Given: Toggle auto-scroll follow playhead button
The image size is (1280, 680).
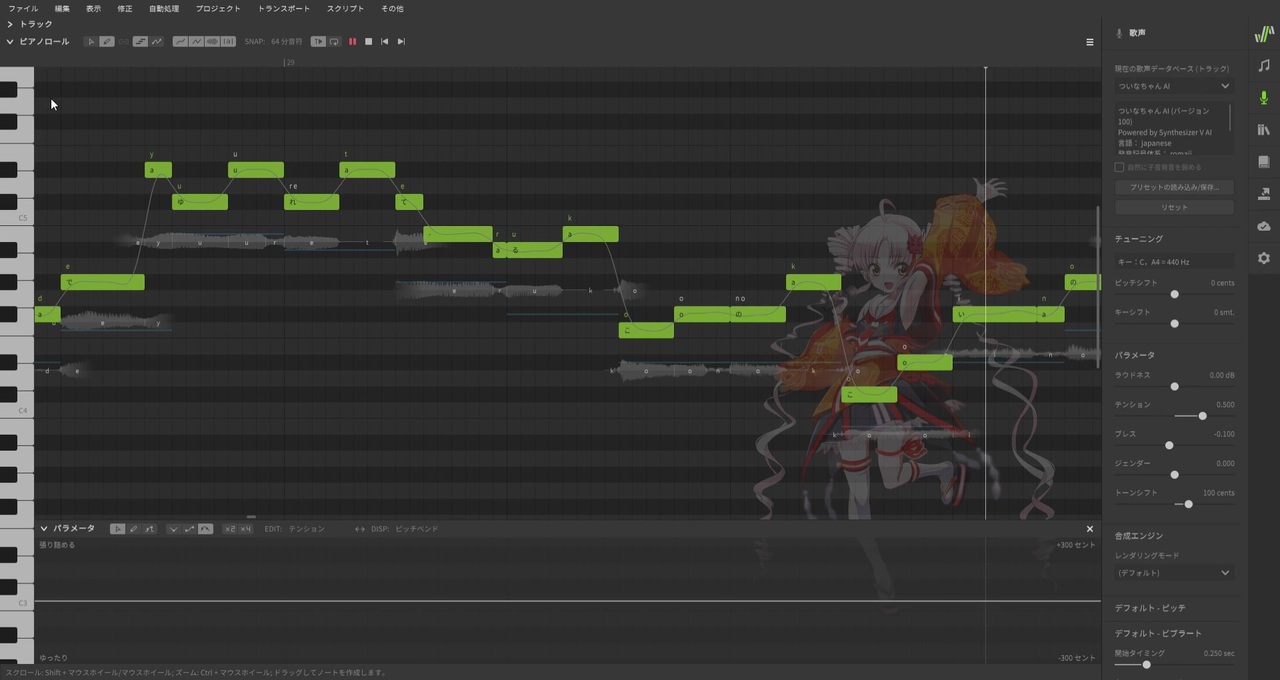Looking at the screenshot, I should (x=318, y=42).
